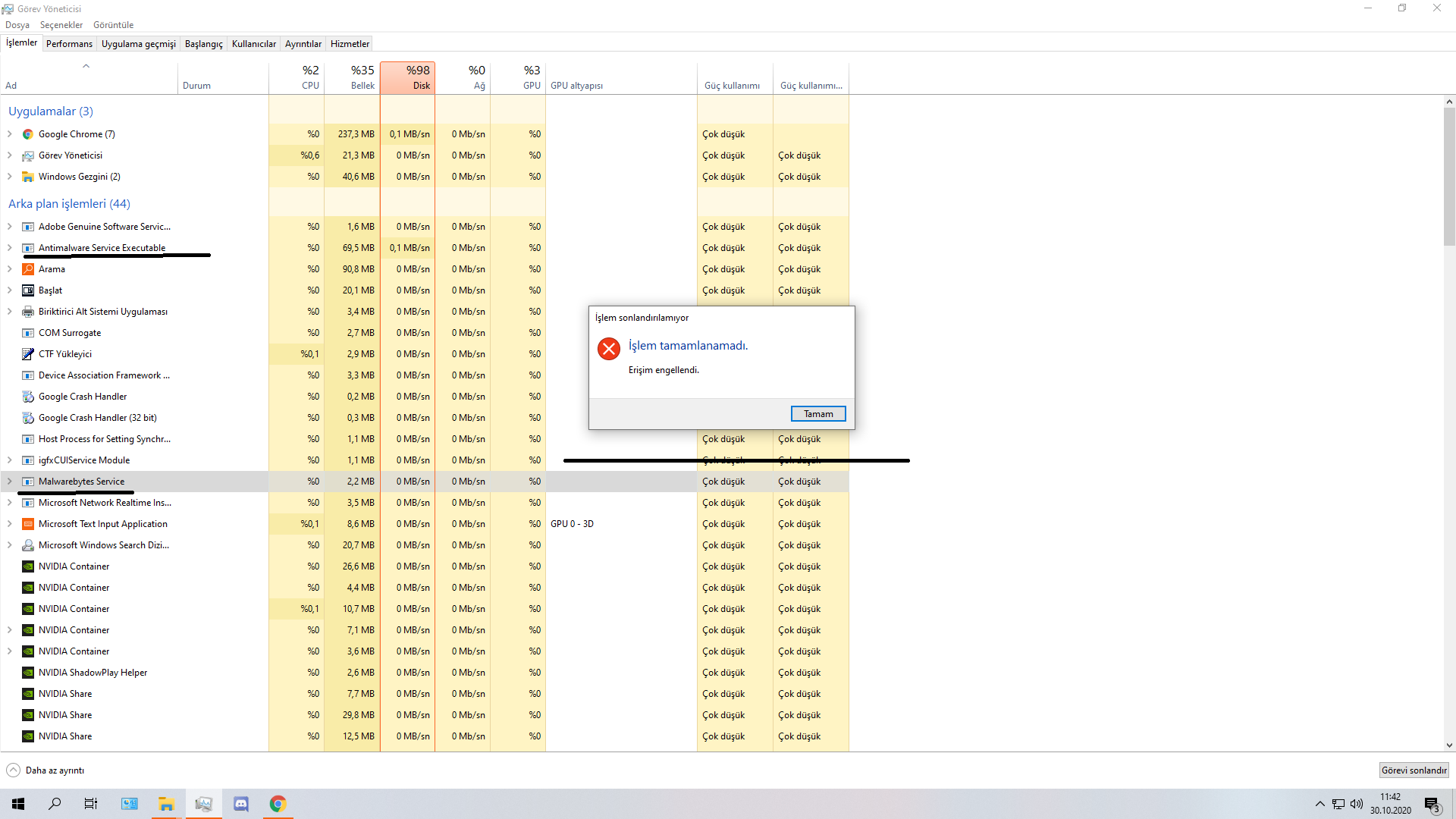Select the Host Process for Setting Synchr row
The width and height of the screenshot is (1456, 819).
tap(425, 439)
